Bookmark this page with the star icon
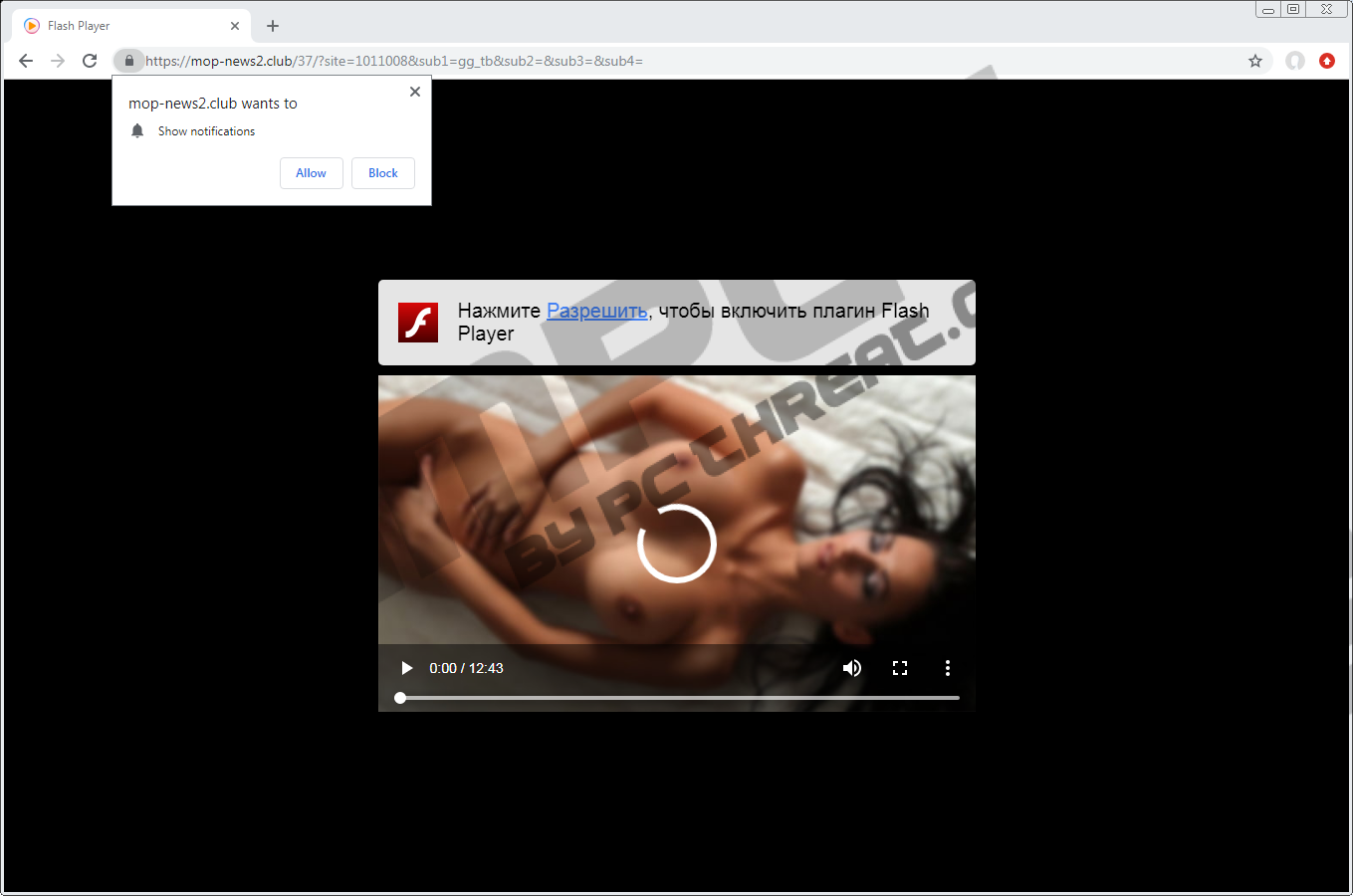 (1255, 61)
